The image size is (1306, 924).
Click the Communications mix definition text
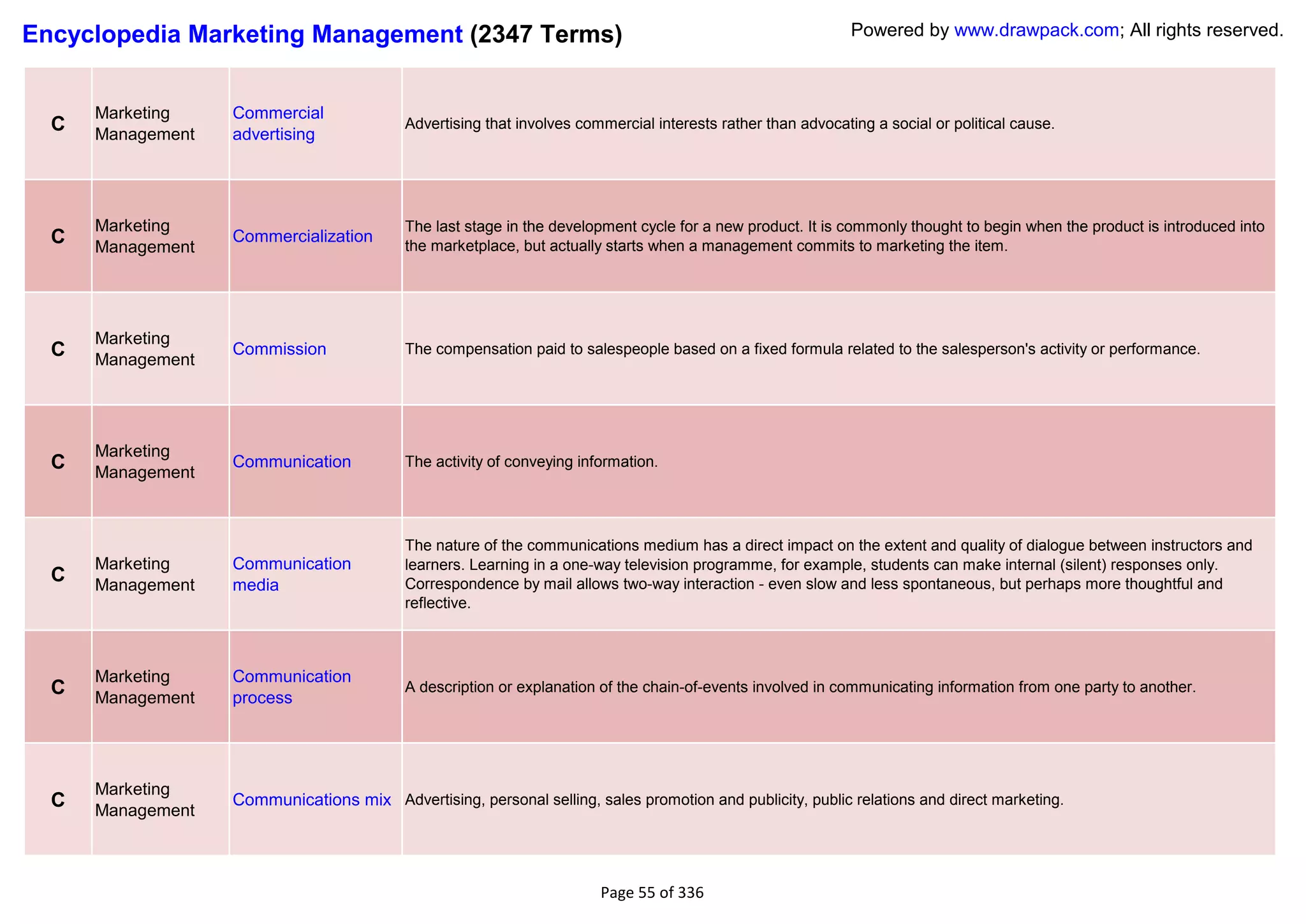coord(734,800)
